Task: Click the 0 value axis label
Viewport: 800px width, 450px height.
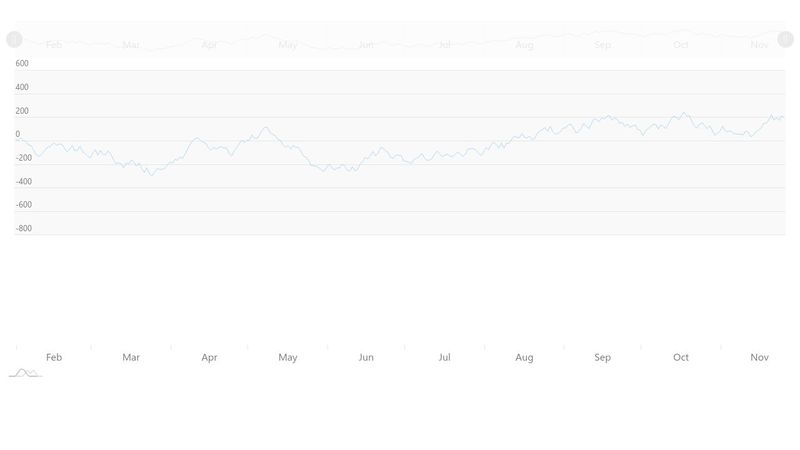Action: click(18, 134)
